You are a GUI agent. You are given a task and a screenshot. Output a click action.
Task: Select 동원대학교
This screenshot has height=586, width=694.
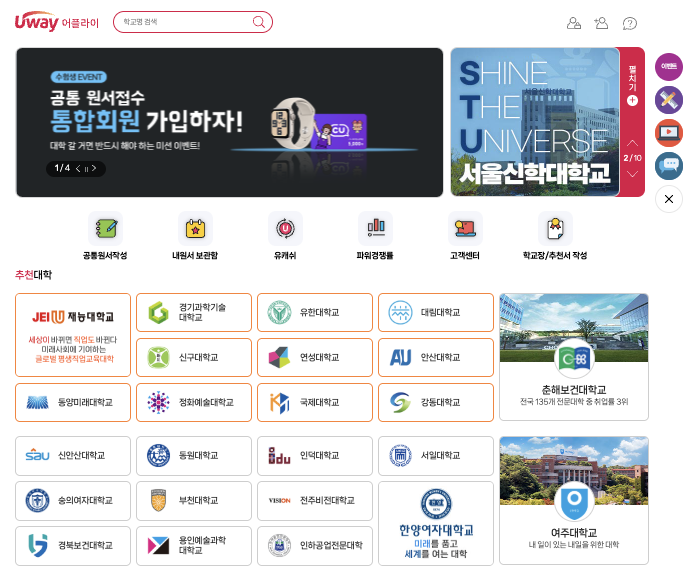pos(194,456)
